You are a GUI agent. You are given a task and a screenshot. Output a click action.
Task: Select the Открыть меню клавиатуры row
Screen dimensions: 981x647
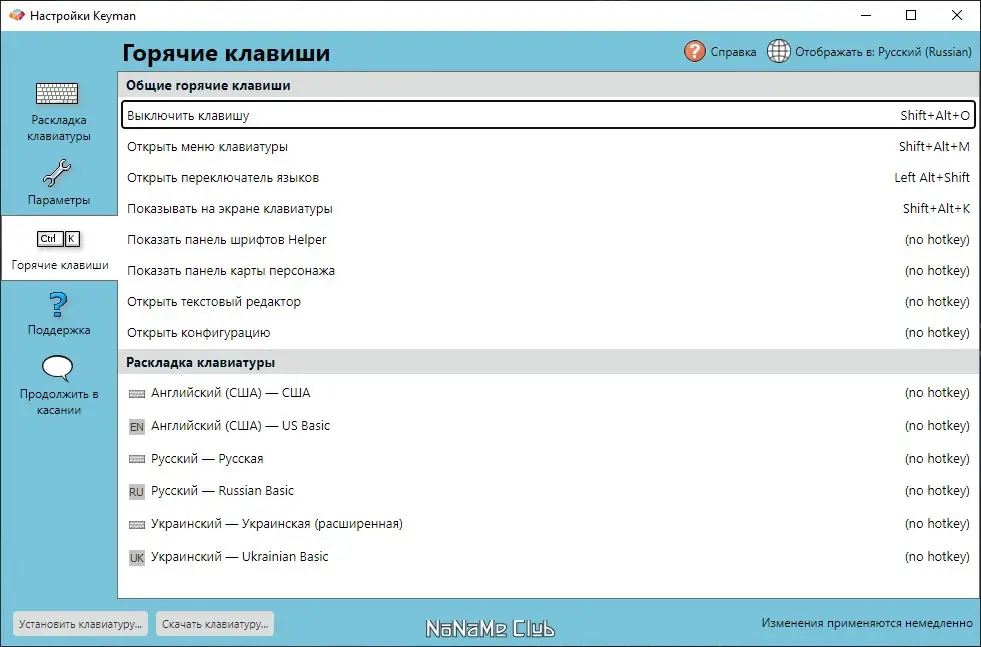(548, 146)
